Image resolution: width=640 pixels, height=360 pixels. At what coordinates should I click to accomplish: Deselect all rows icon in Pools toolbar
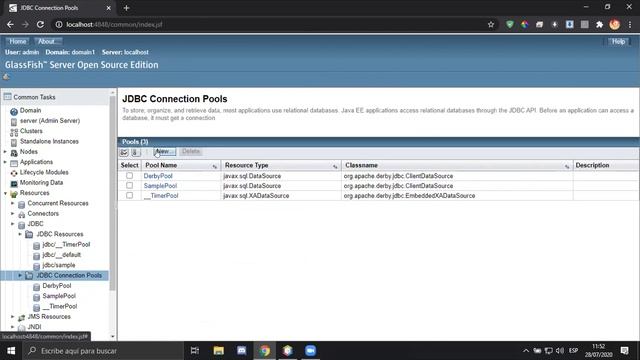coord(136,152)
